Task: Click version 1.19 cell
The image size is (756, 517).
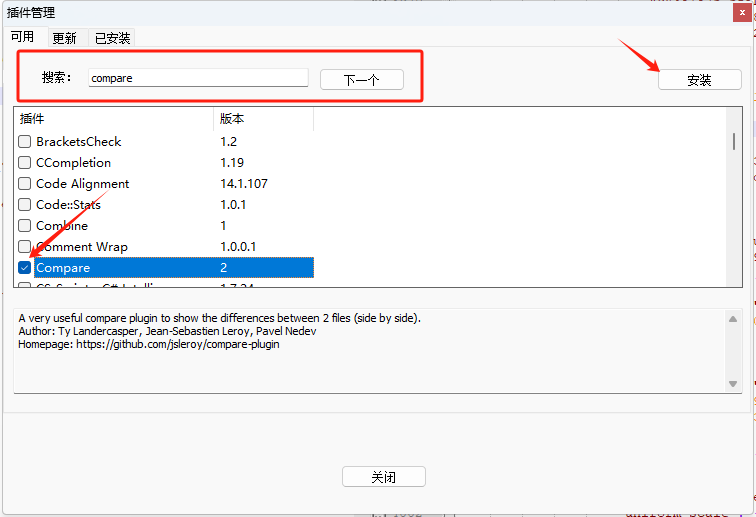Action: coord(232,163)
